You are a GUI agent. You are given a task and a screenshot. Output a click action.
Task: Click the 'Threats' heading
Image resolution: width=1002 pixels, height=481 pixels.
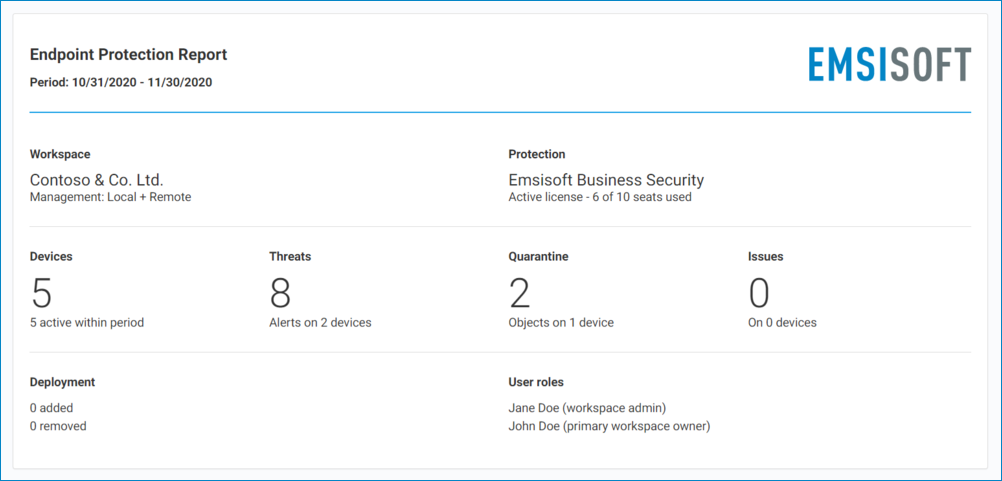tap(290, 257)
